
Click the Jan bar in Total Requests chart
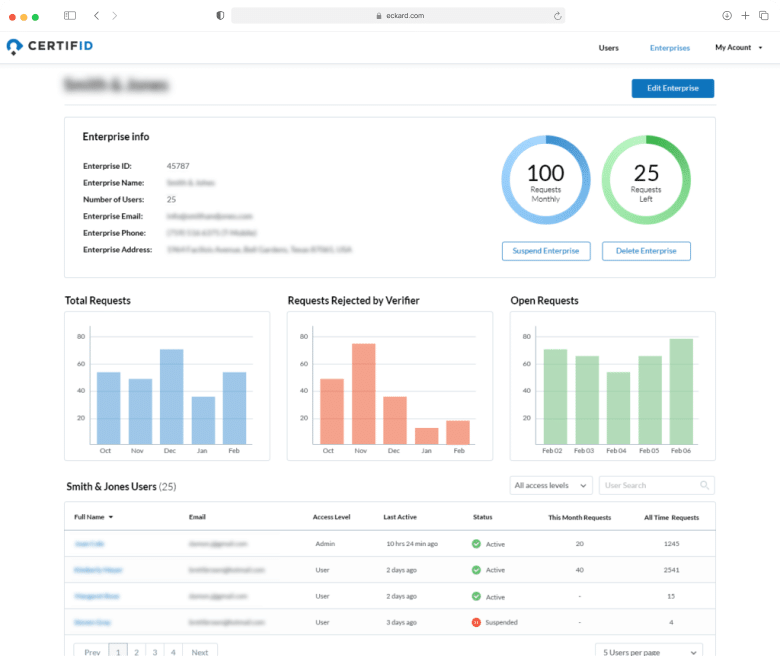203,420
